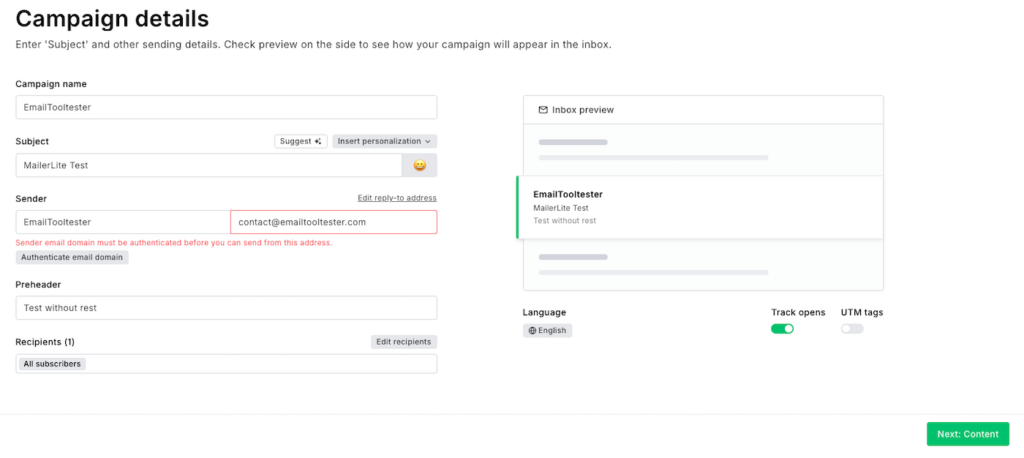The width and height of the screenshot is (1024, 458).
Task: Open the emoji picker in Subject field
Action: 419,165
